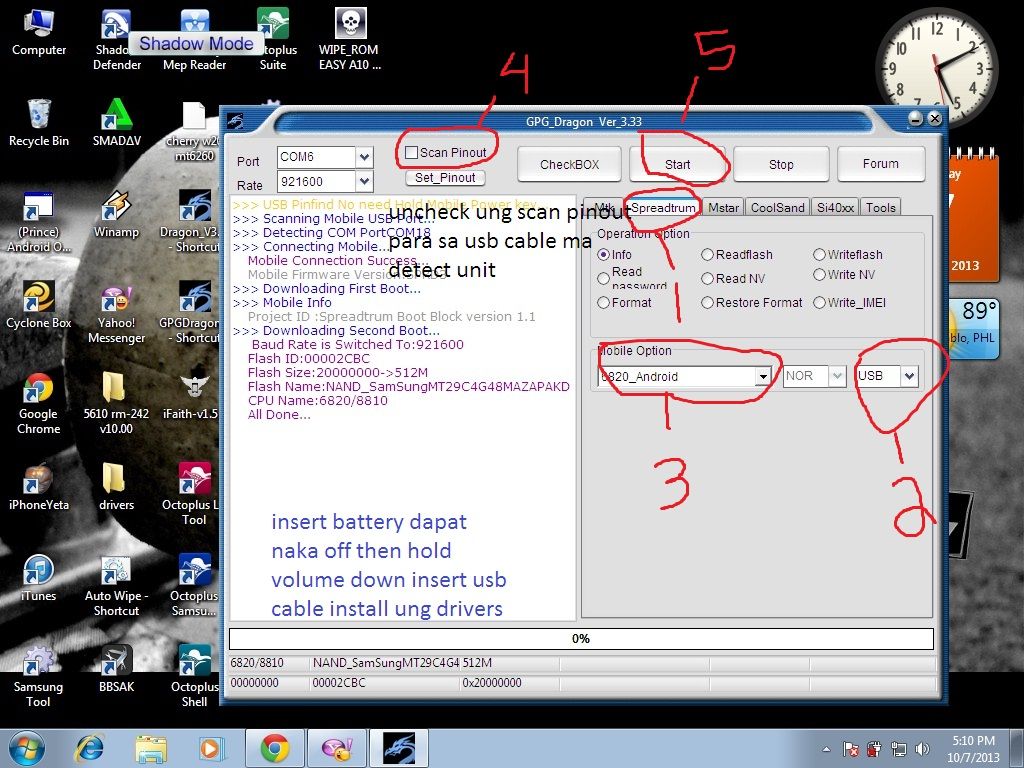The height and width of the screenshot is (768, 1024).
Task: Open the Port COM6 dropdown
Action: coord(364,157)
